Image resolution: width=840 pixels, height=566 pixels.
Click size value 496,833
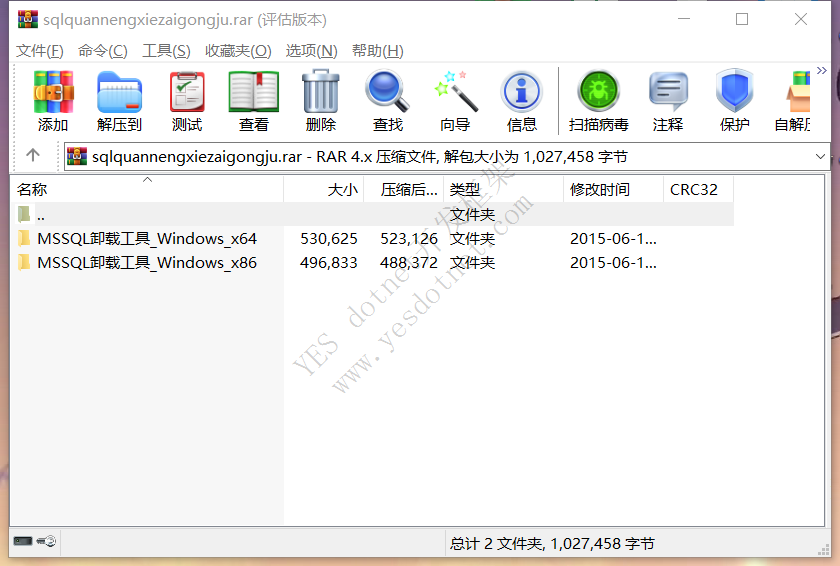click(x=328, y=262)
